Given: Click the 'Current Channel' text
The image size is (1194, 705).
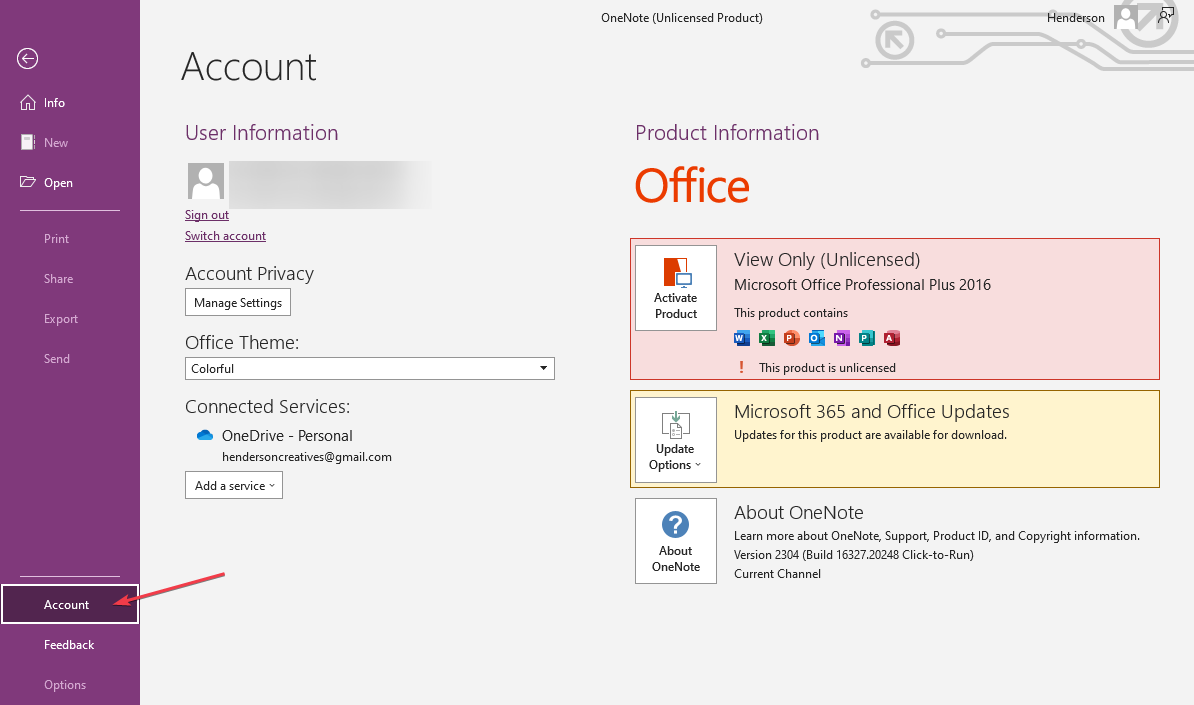Looking at the screenshot, I should point(777,574).
